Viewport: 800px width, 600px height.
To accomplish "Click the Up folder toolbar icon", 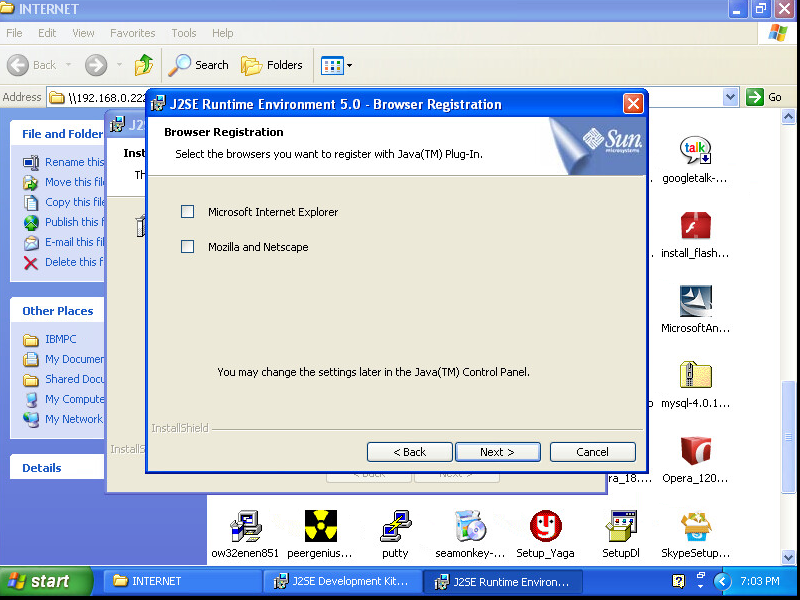I will [x=144, y=65].
